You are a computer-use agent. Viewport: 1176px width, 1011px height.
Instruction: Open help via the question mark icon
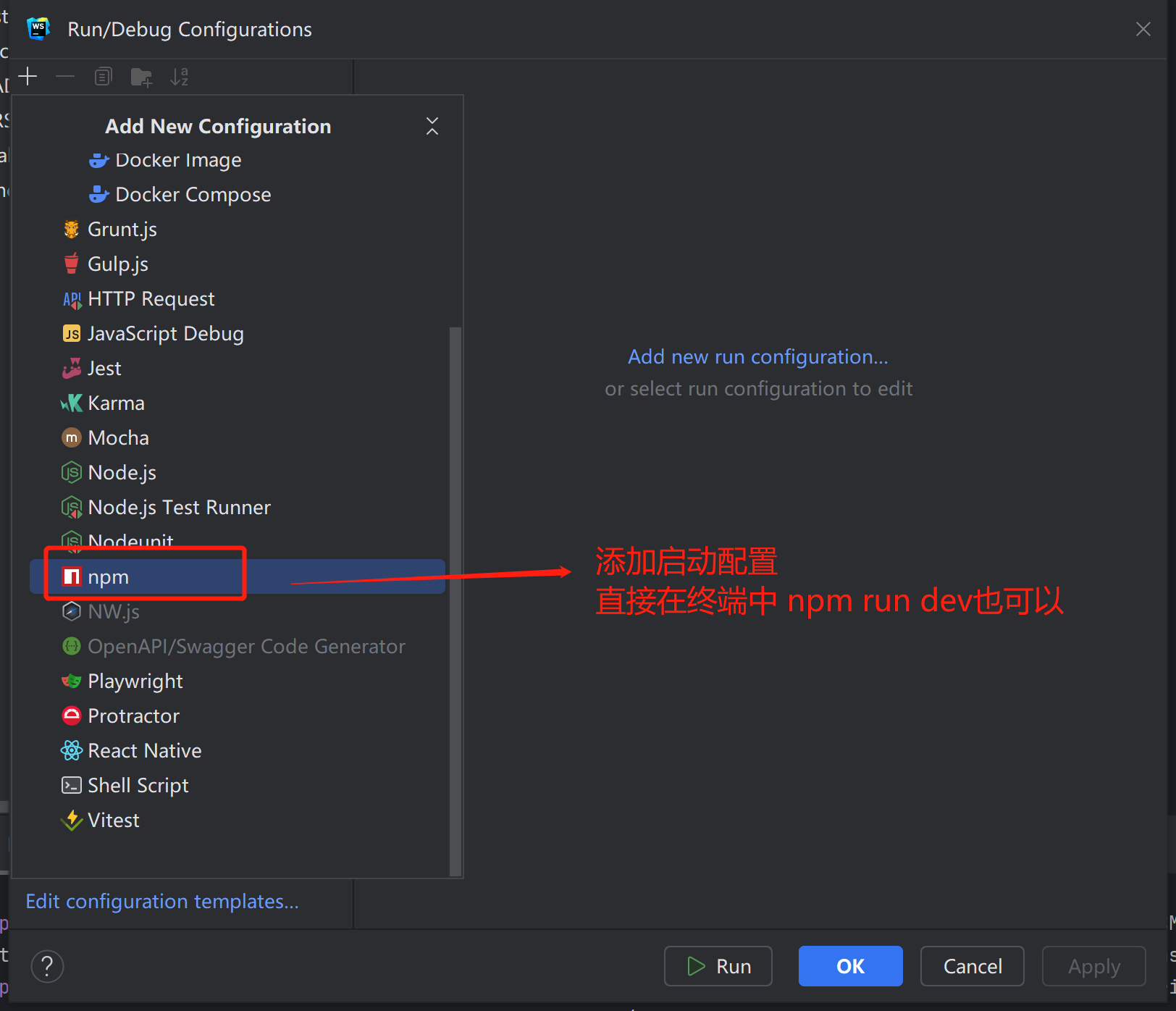[47, 966]
